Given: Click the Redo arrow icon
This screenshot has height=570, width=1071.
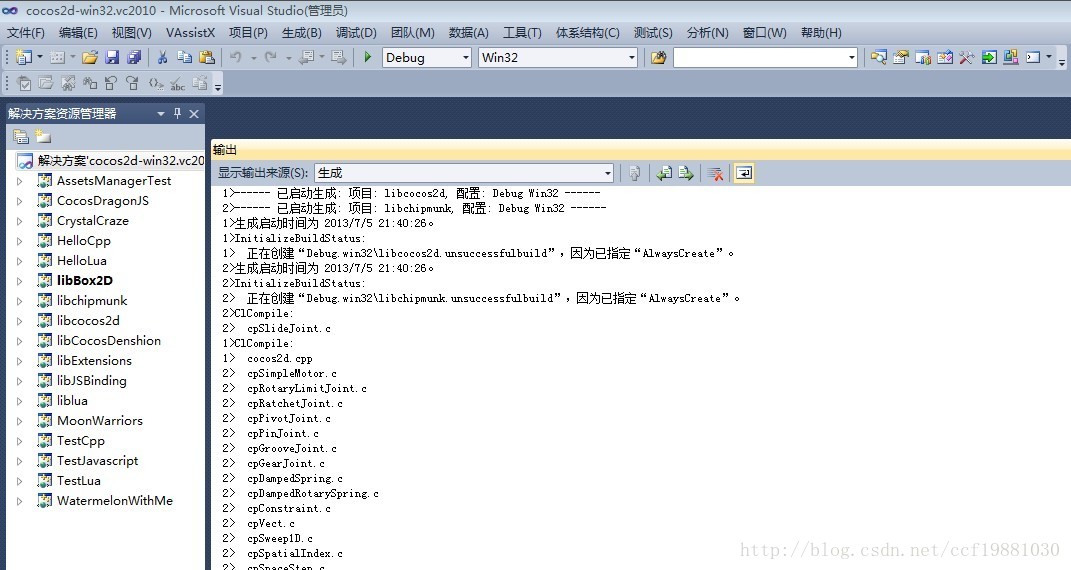Looking at the screenshot, I should point(271,57).
